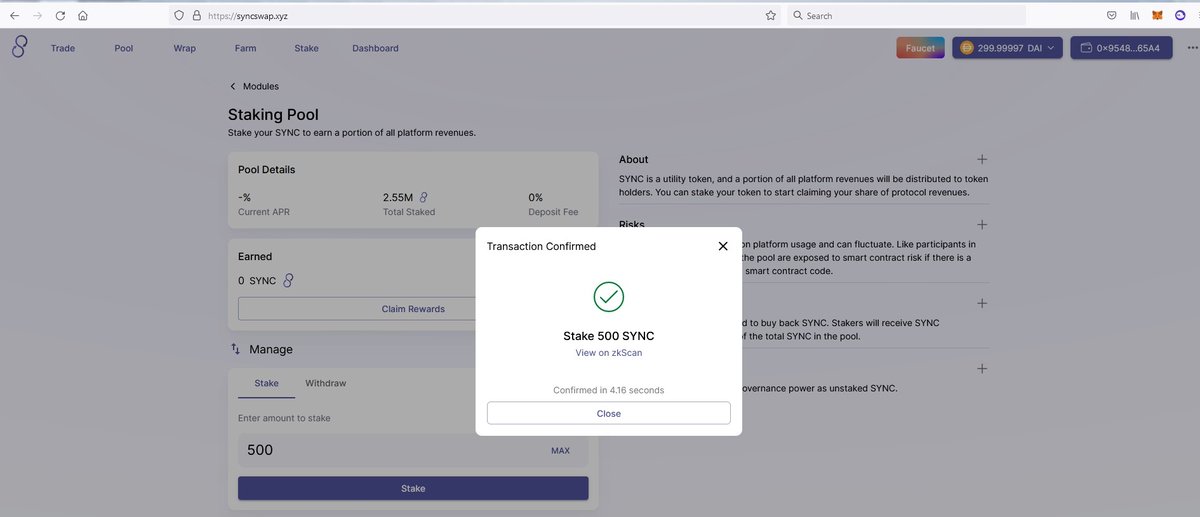The image size is (1200, 517).
Task: Expand the Risks section
Action: [982, 225]
